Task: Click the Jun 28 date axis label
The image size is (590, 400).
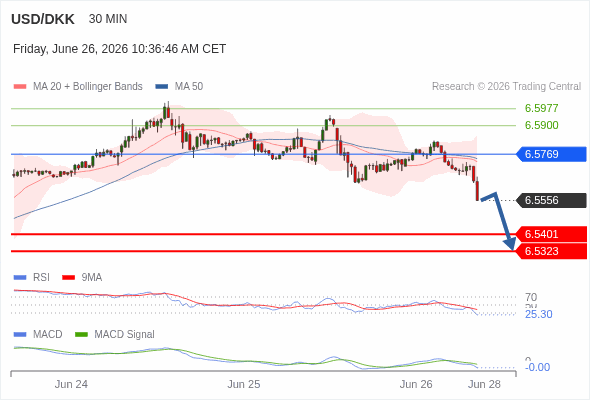Action: pos(484,384)
